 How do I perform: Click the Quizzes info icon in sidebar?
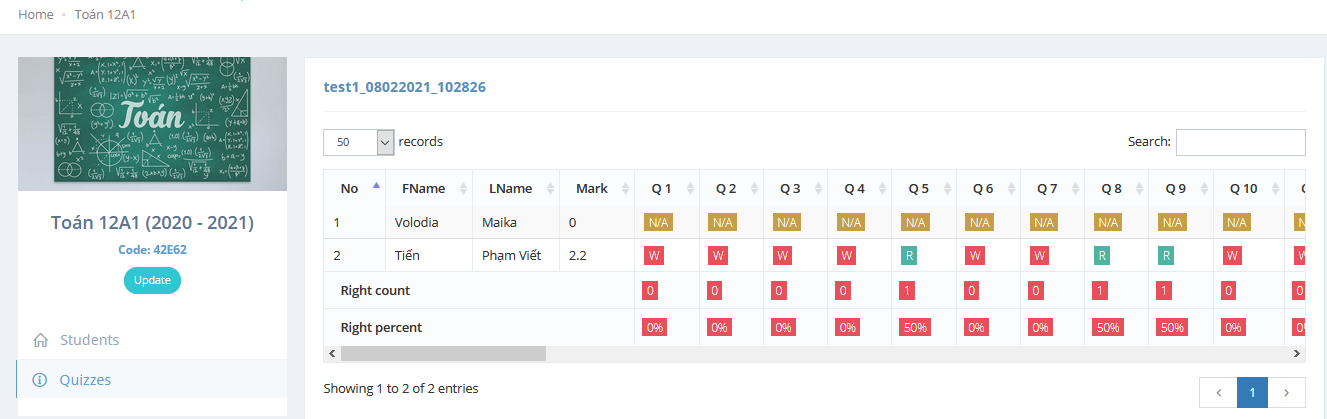pyautogui.click(x=41, y=380)
